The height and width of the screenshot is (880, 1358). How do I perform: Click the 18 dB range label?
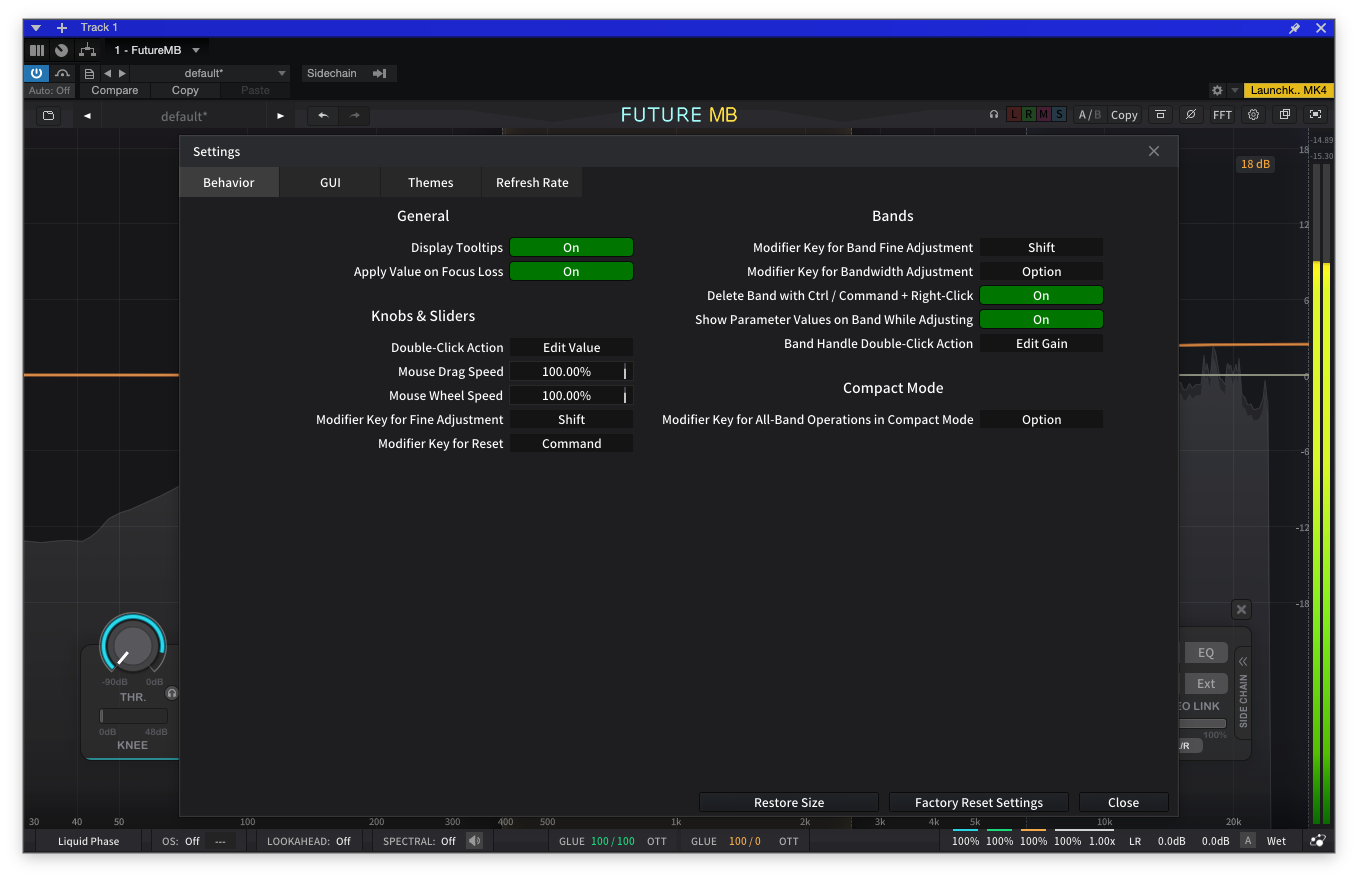click(x=1255, y=164)
